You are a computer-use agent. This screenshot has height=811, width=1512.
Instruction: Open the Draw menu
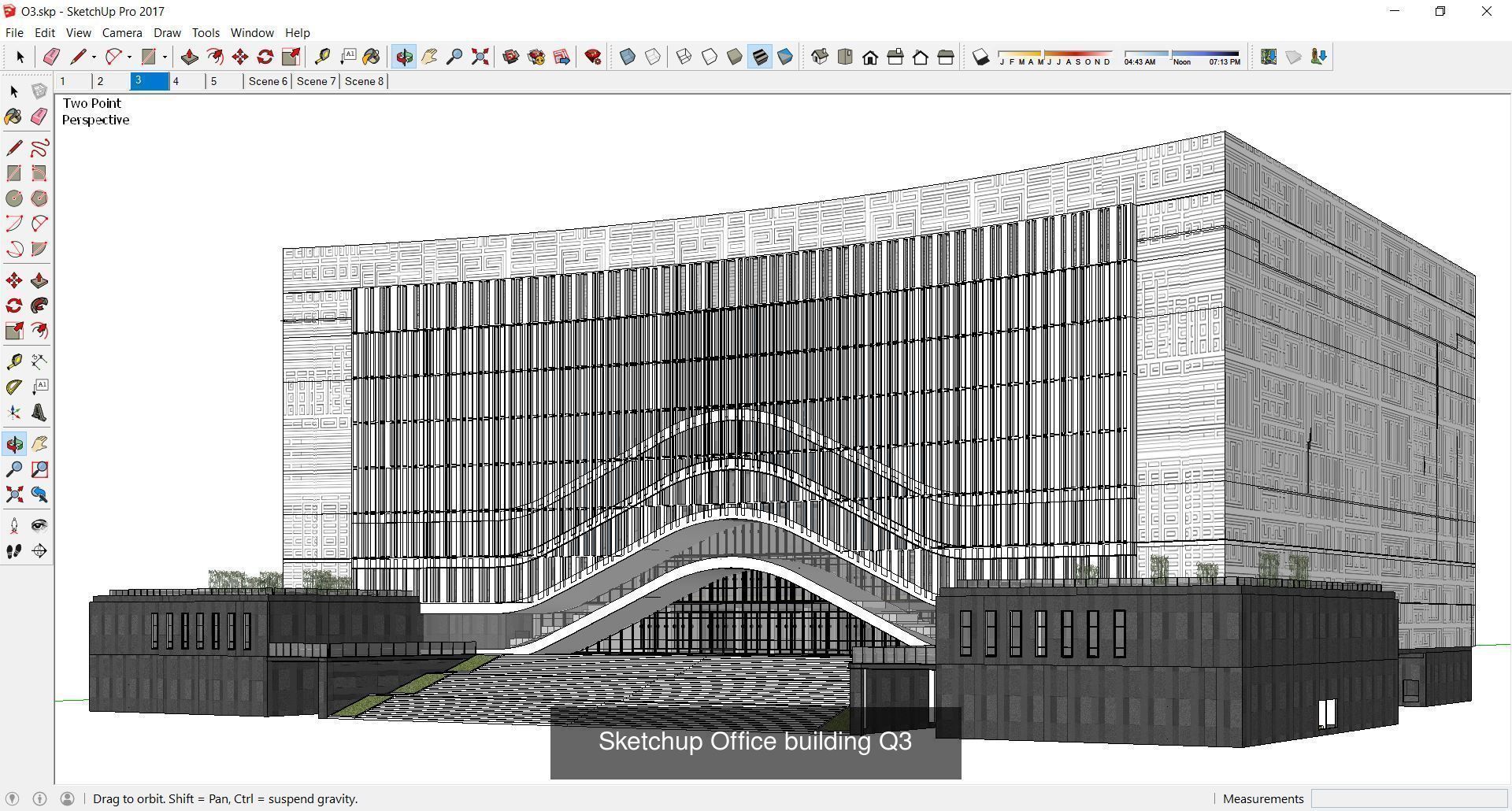[x=167, y=32]
